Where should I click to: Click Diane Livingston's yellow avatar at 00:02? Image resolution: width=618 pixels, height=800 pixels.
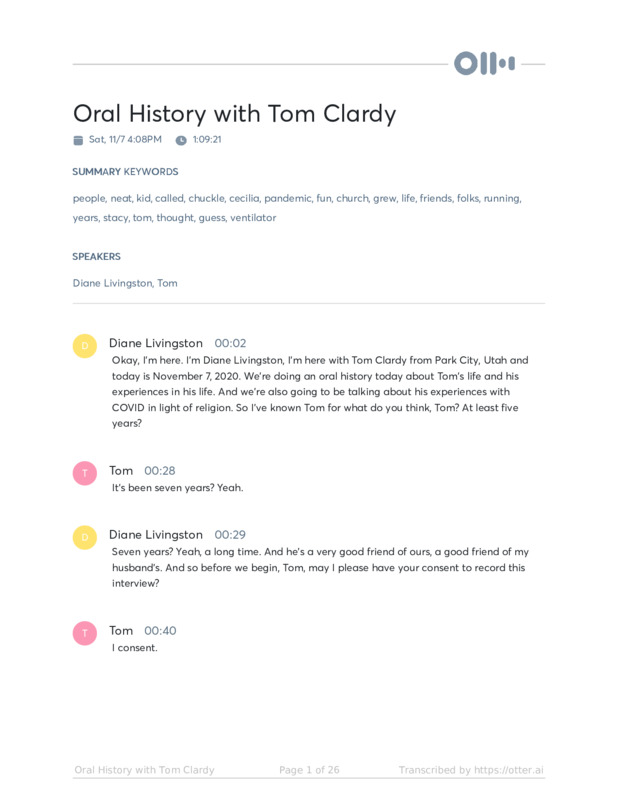coord(85,346)
